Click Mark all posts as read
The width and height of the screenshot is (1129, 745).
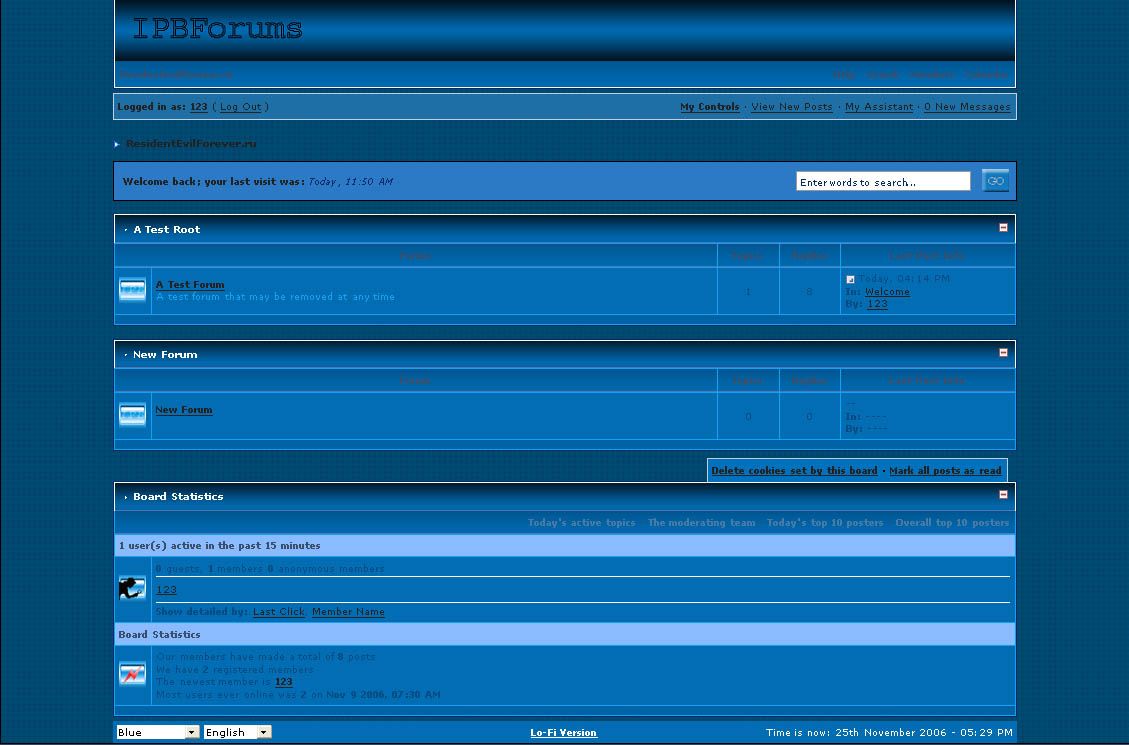945,471
